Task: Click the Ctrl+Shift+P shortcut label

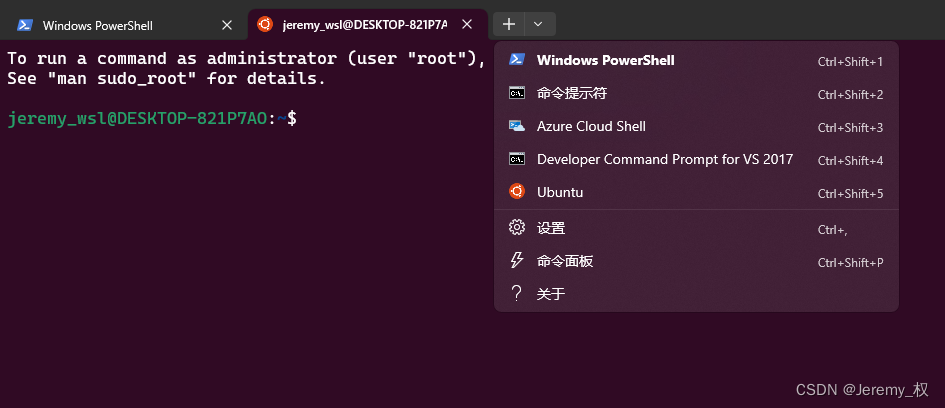Action: [850, 263]
